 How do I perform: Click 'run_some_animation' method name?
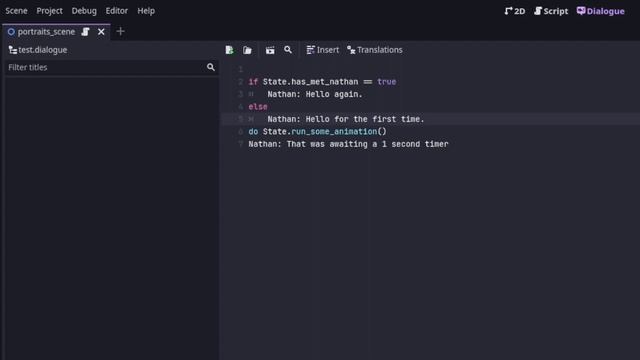(x=334, y=131)
